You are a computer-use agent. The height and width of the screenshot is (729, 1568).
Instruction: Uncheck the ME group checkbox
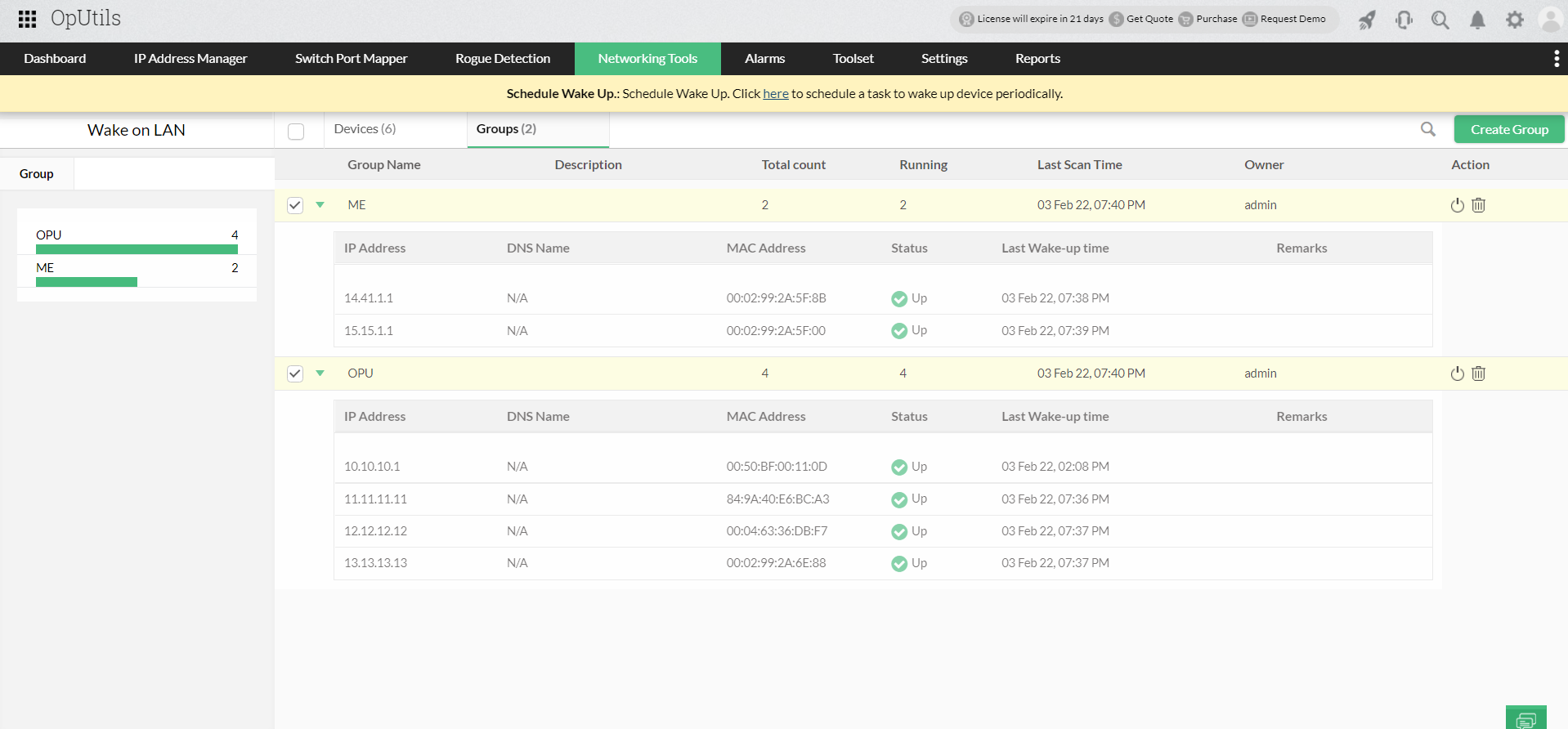coord(295,205)
